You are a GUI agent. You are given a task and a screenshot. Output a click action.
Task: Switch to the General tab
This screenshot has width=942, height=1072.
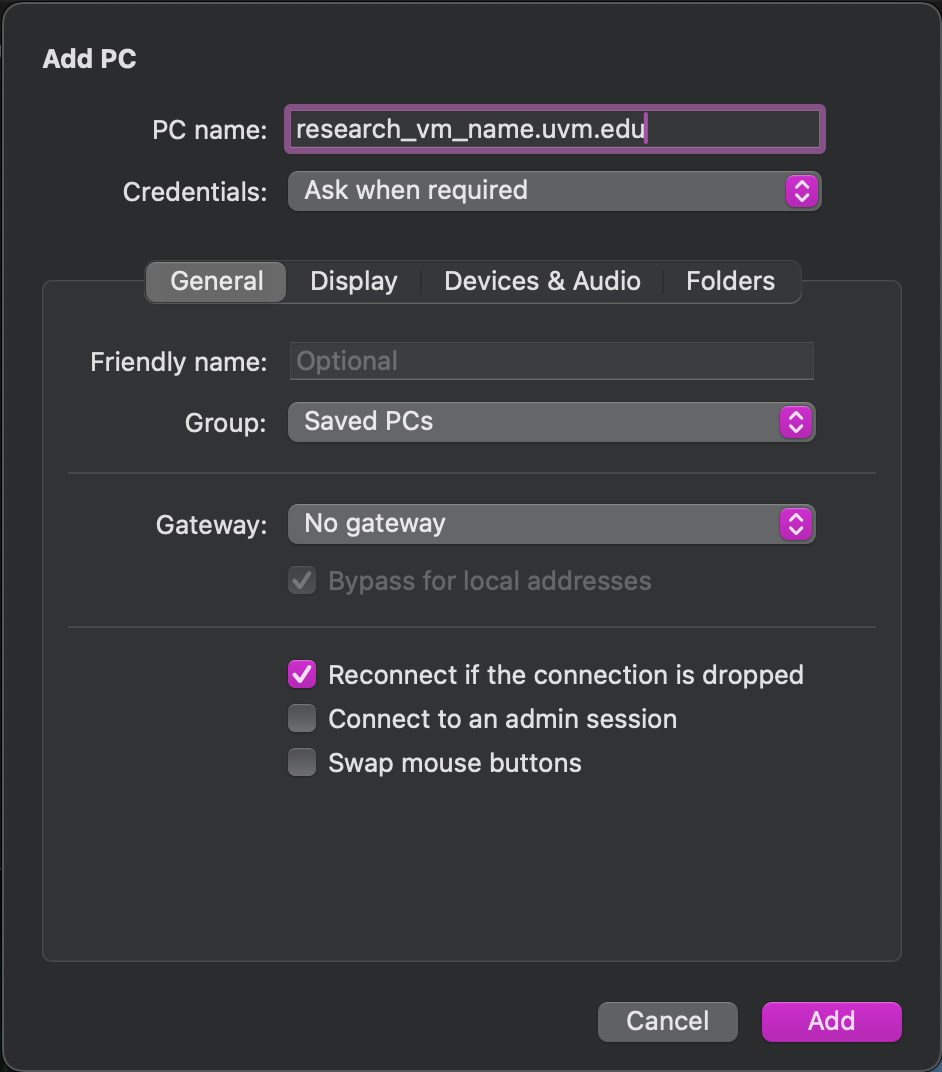click(217, 281)
